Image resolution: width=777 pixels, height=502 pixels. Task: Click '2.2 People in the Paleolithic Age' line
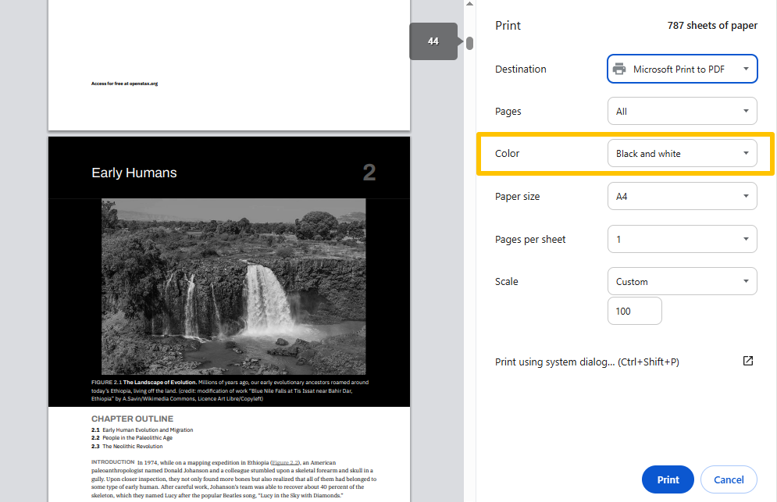[132, 438]
